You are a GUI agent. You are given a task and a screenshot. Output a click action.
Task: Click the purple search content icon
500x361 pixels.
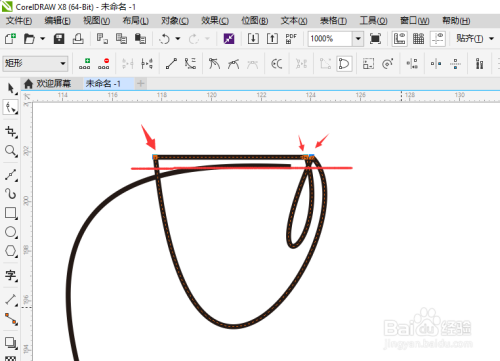pyautogui.click(x=229, y=39)
